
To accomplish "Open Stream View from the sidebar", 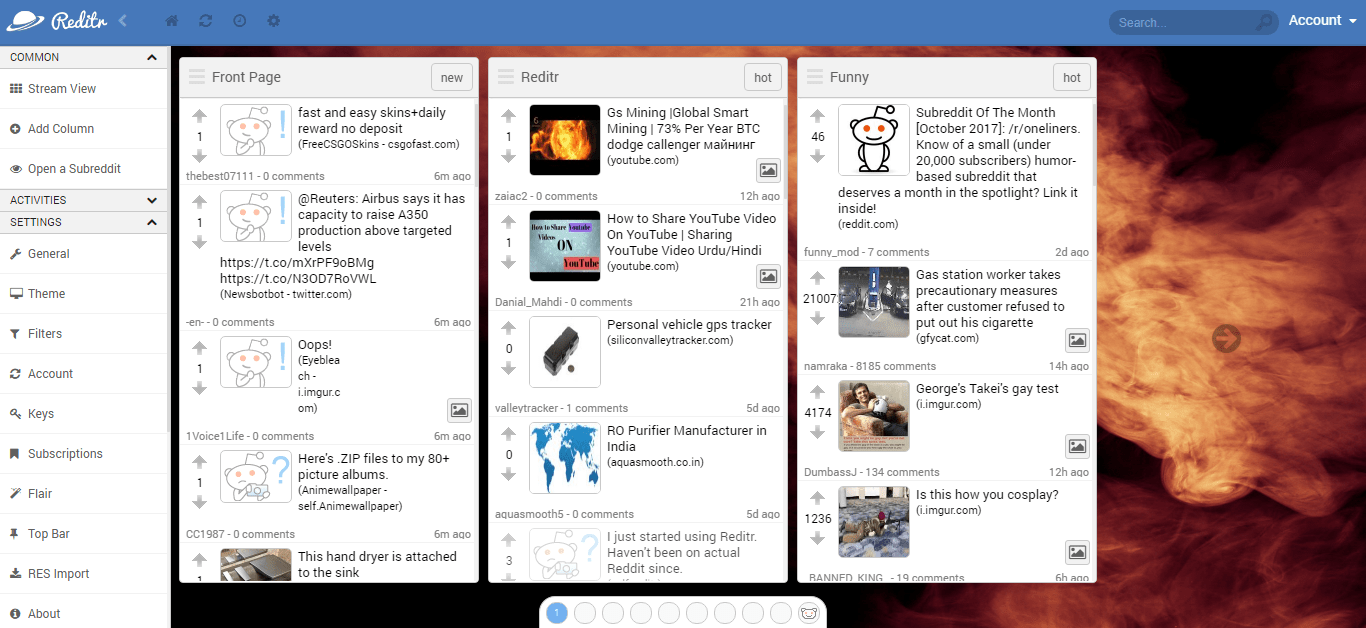I will [x=60, y=88].
